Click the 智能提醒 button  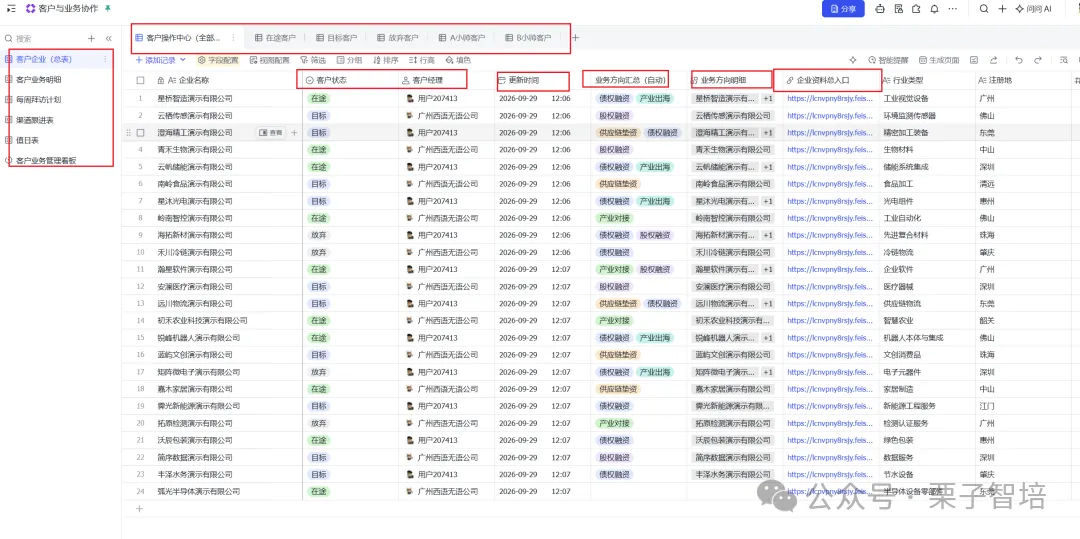[x=889, y=60]
